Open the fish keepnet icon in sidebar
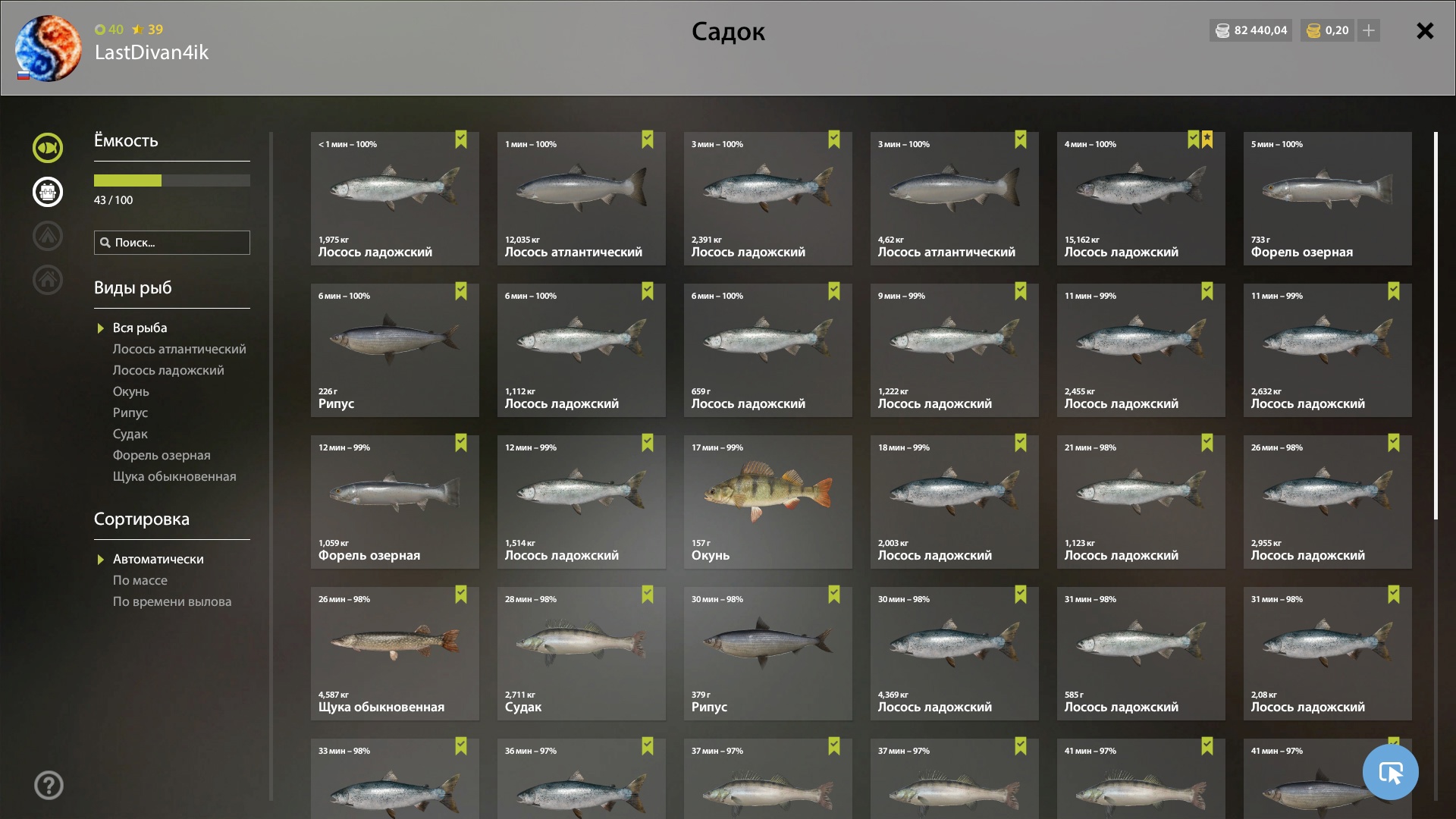The width and height of the screenshot is (1456, 819). pyautogui.click(x=48, y=148)
